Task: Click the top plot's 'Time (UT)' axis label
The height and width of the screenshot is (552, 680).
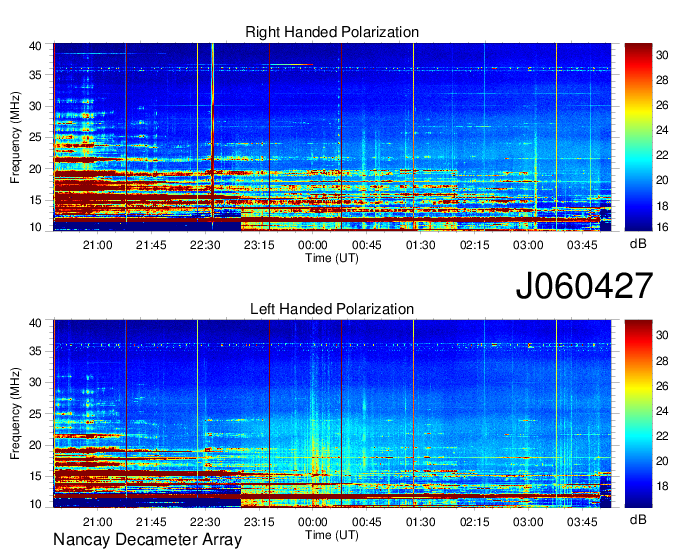Action: coord(332,258)
